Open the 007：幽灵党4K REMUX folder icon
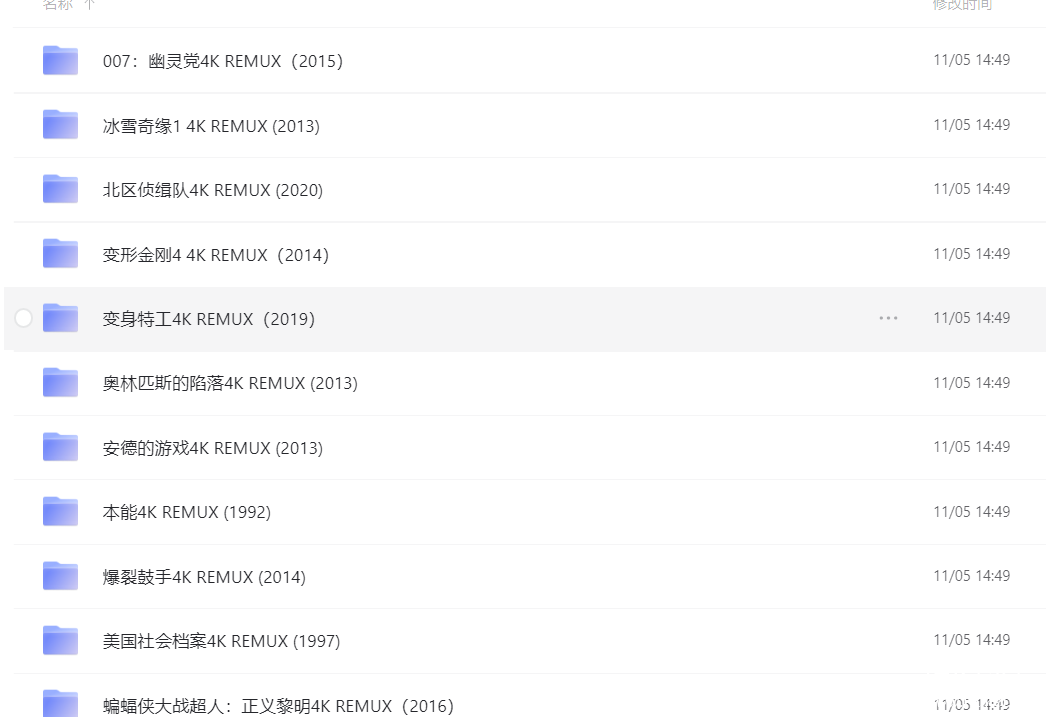Viewport: 1046px width, 717px height. [x=60, y=60]
